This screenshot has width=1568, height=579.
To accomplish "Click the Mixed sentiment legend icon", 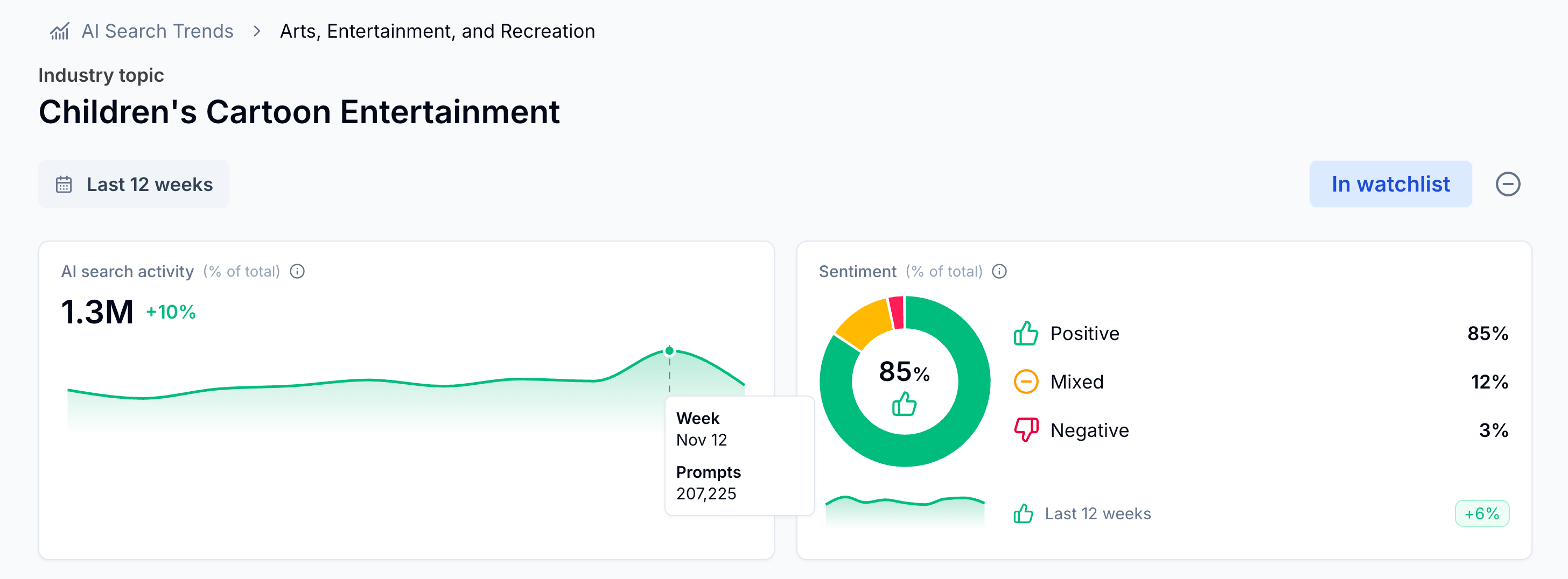I will [1026, 382].
